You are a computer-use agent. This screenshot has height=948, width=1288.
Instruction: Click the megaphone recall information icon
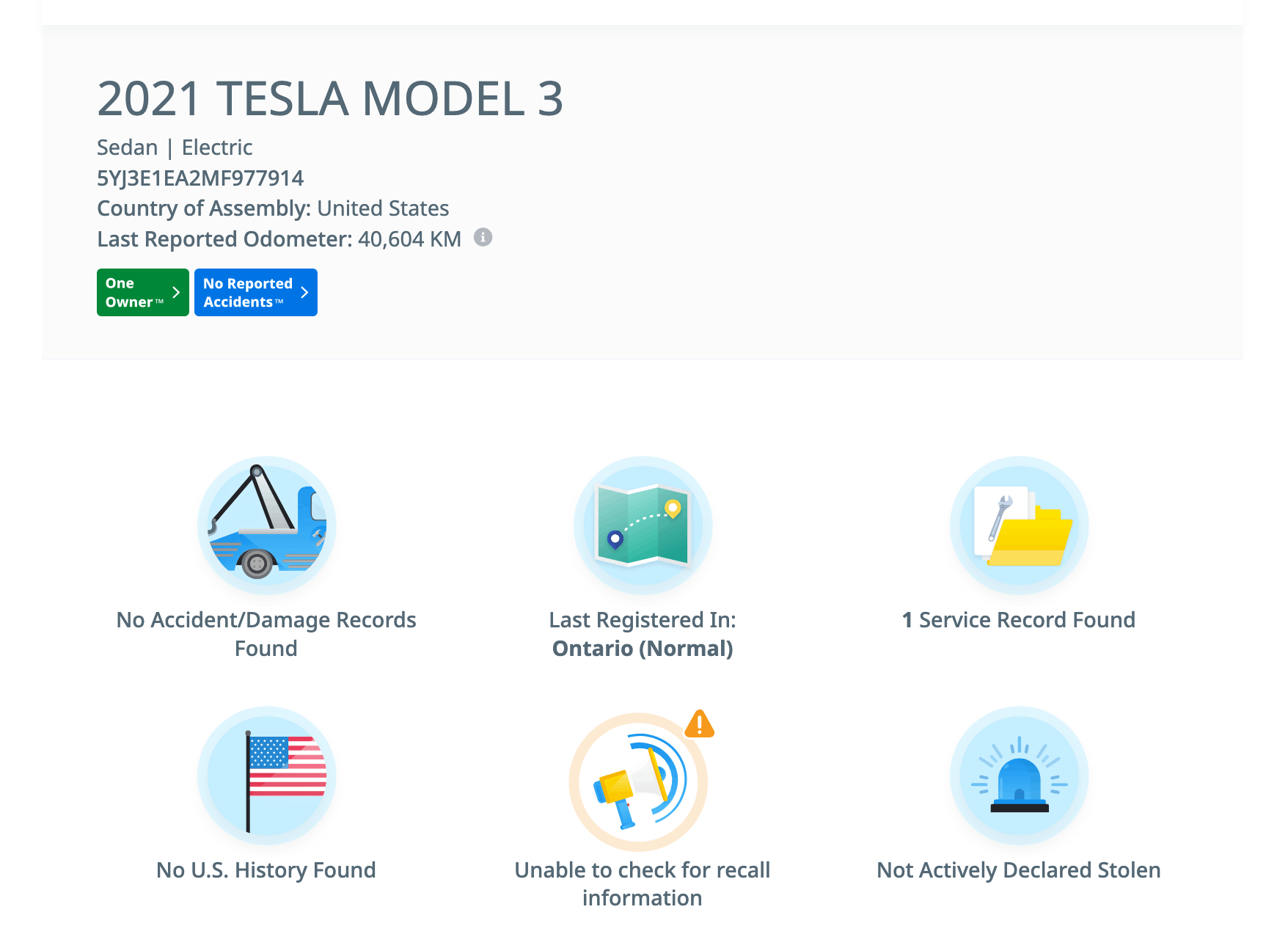(x=638, y=782)
